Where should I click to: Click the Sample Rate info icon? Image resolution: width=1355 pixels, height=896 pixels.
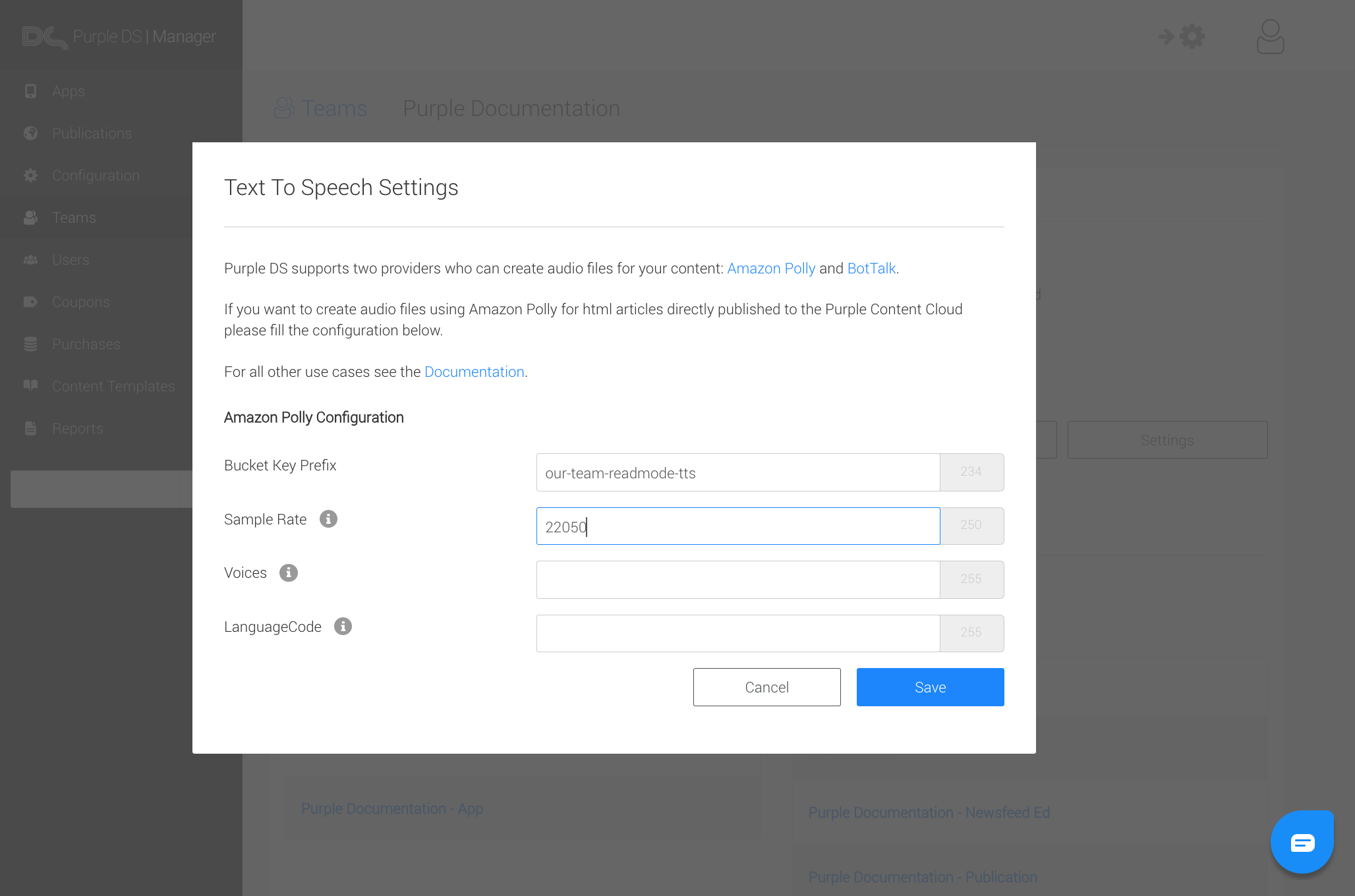pos(328,519)
